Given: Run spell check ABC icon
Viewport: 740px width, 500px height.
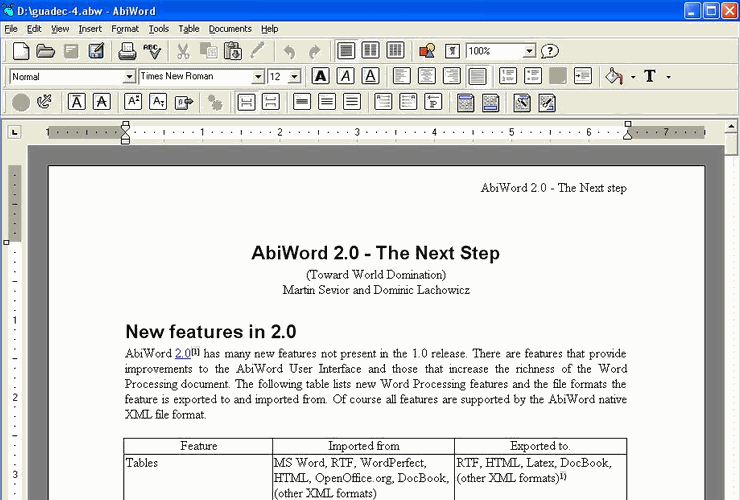Looking at the screenshot, I should 152,51.
